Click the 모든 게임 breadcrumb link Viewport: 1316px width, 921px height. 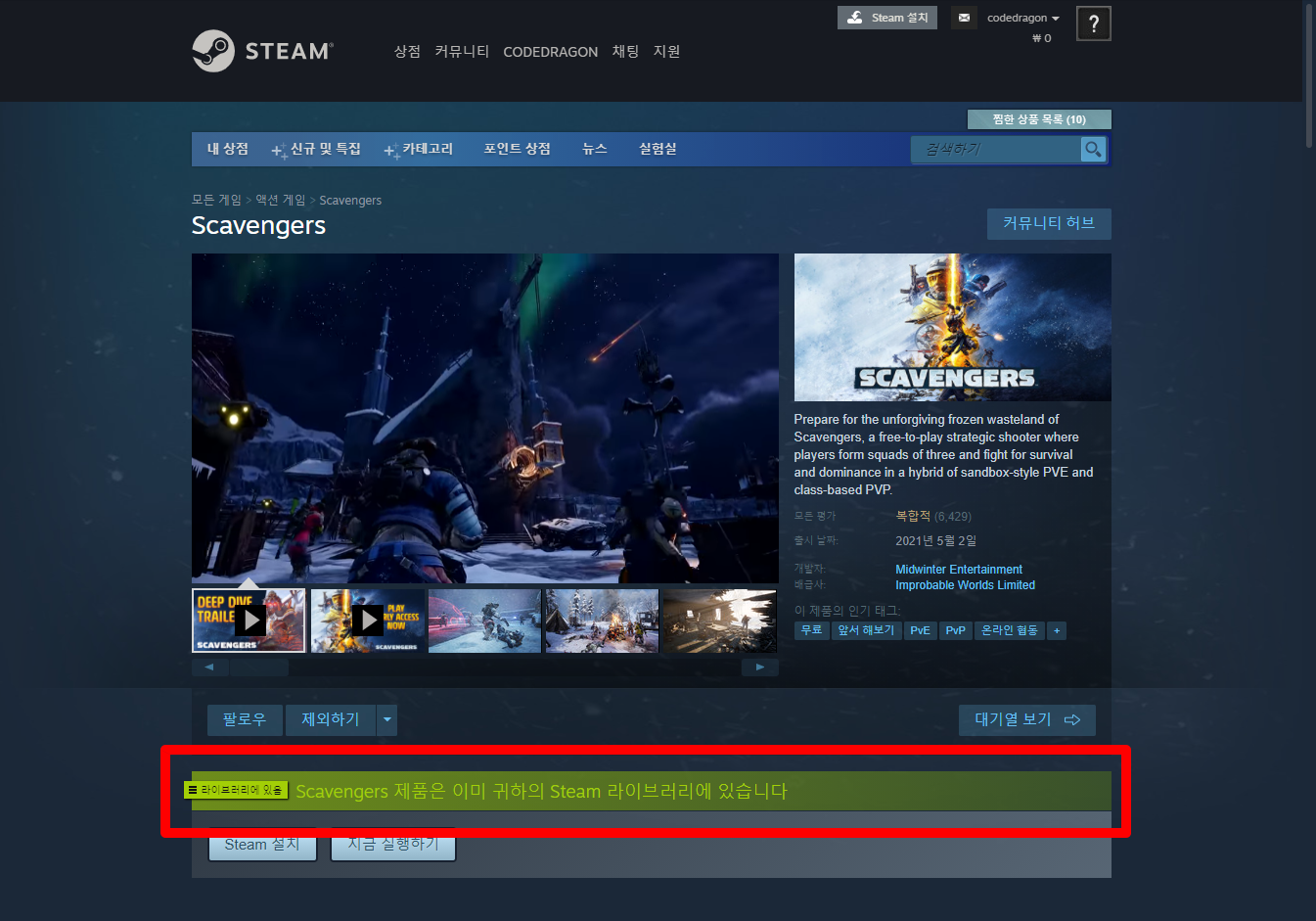tap(216, 200)
